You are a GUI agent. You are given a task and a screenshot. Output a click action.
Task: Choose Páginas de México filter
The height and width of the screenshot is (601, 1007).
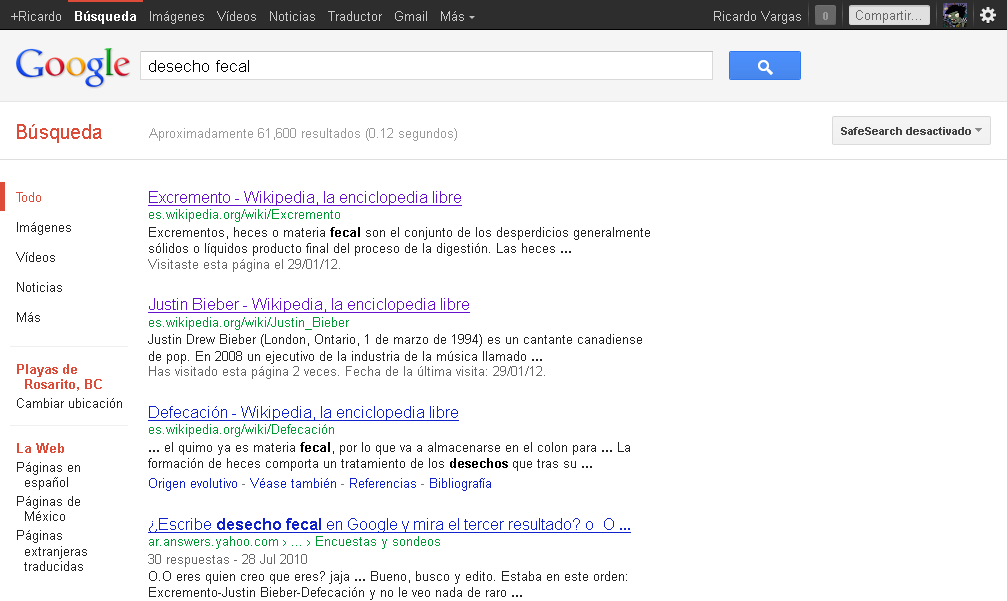click(x=49, y=509)
